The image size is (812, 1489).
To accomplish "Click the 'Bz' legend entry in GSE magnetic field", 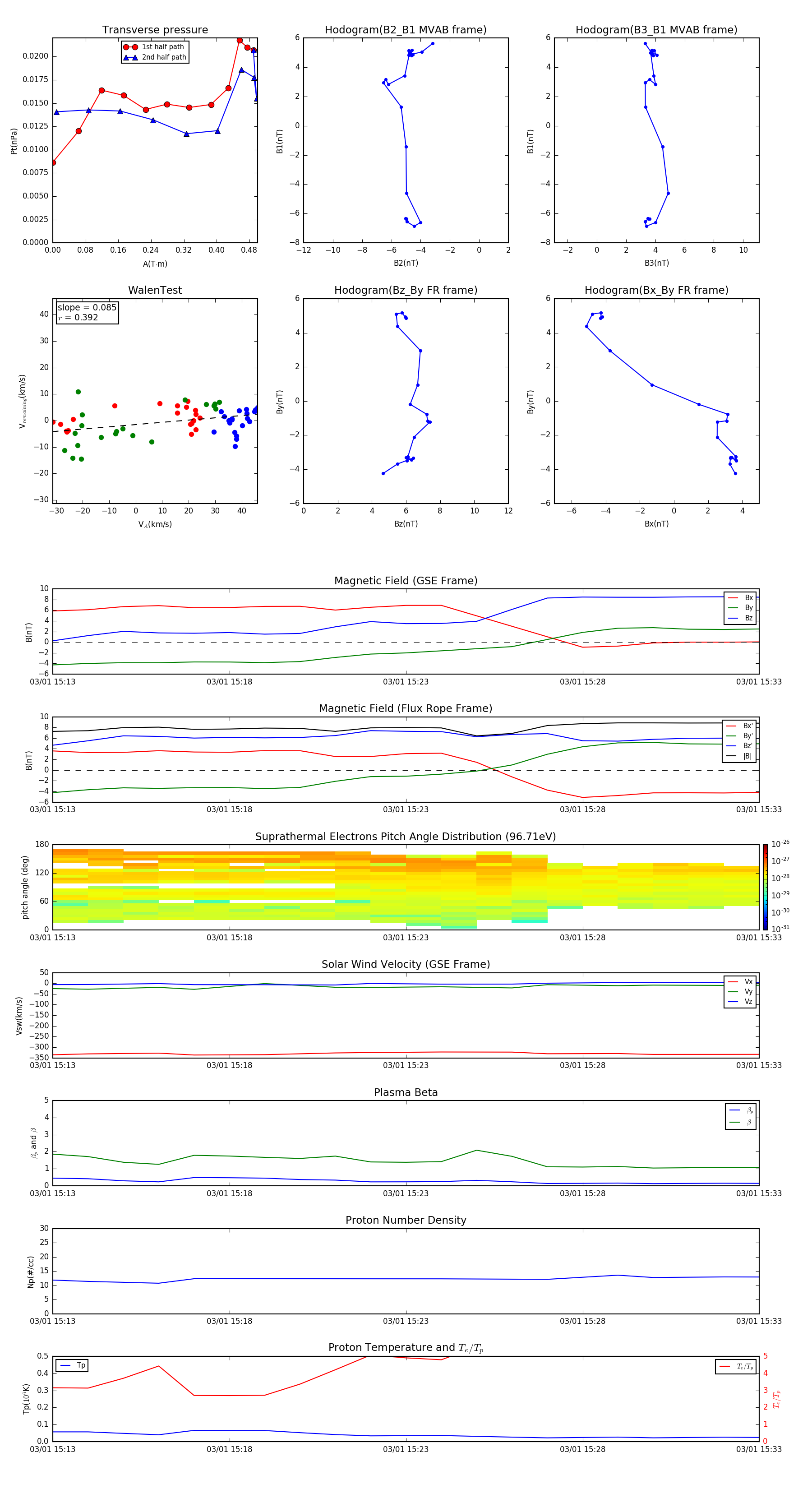I will click(x=740, y=619).
